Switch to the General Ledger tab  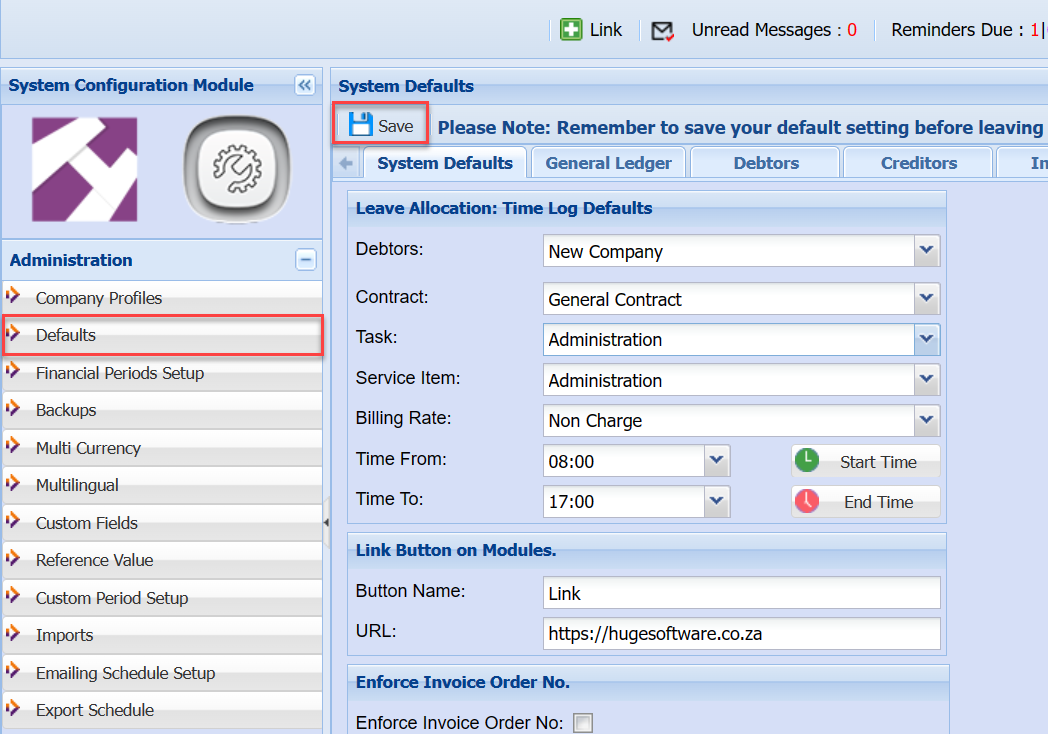[x=608, y=163]
